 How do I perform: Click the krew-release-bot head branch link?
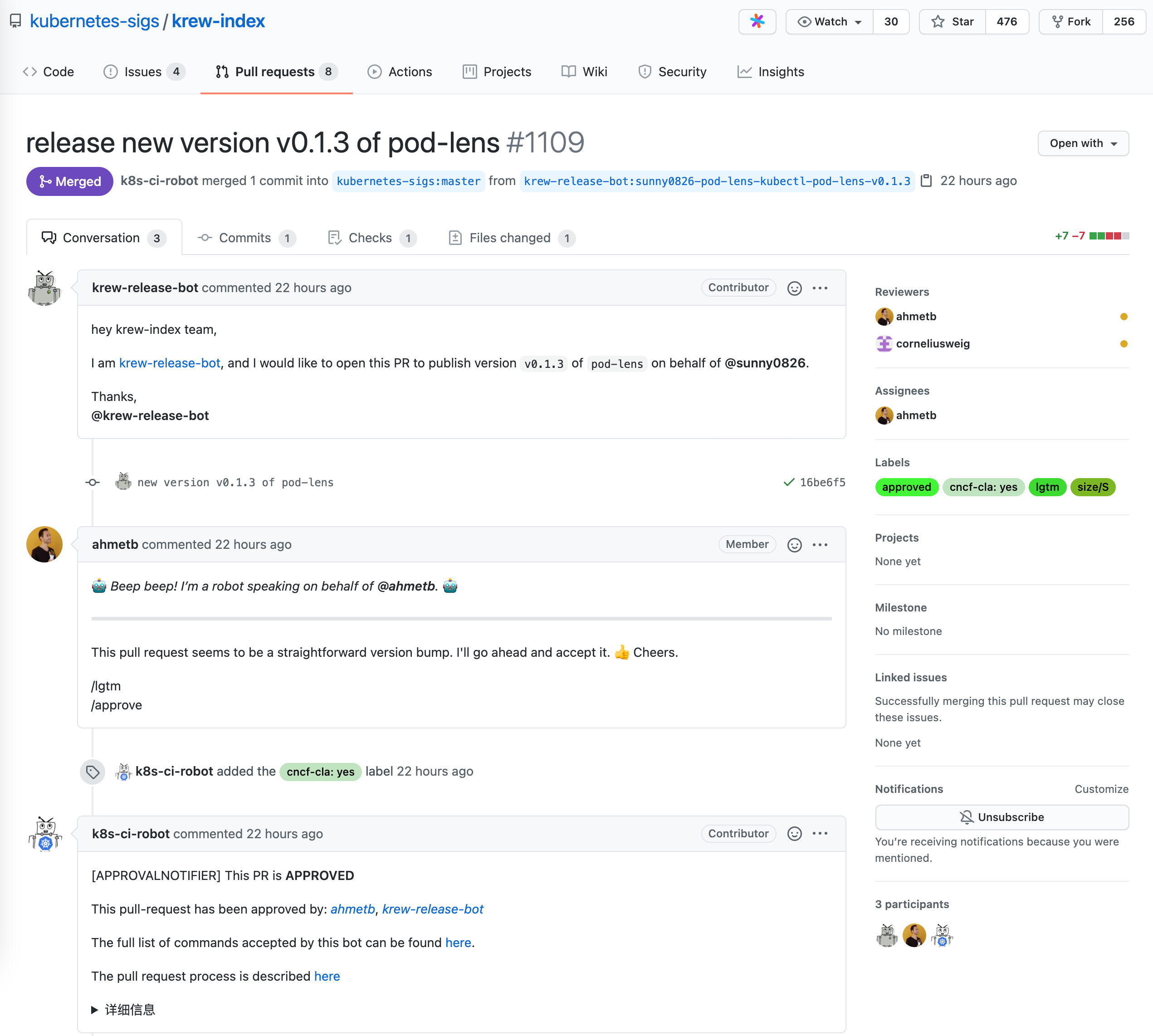tap(717, 181)
